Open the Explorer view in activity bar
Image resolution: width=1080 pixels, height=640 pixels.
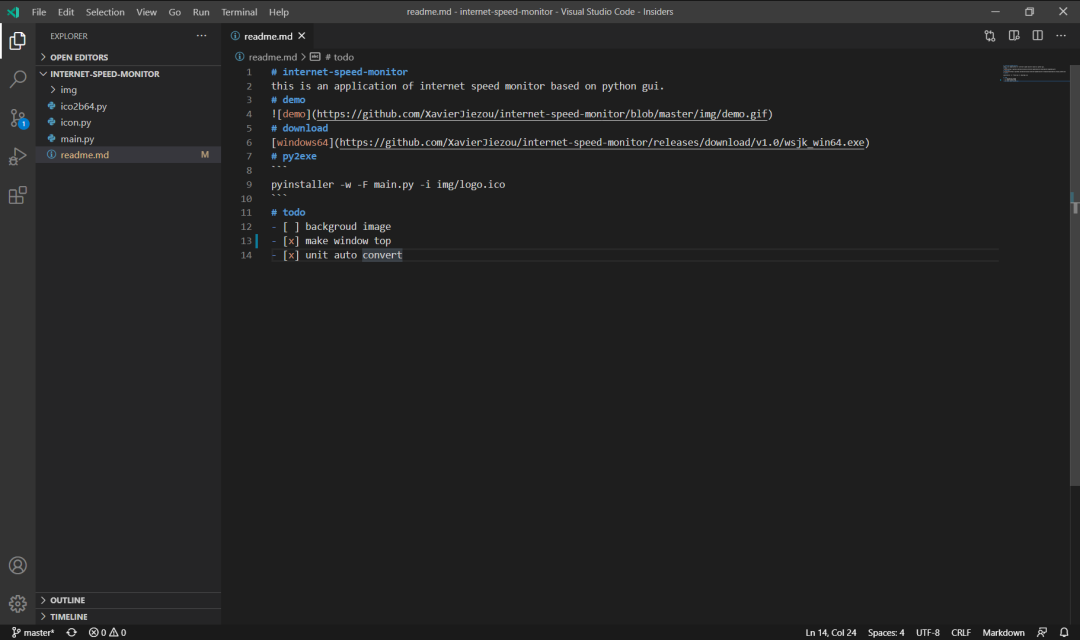(18, 41)
